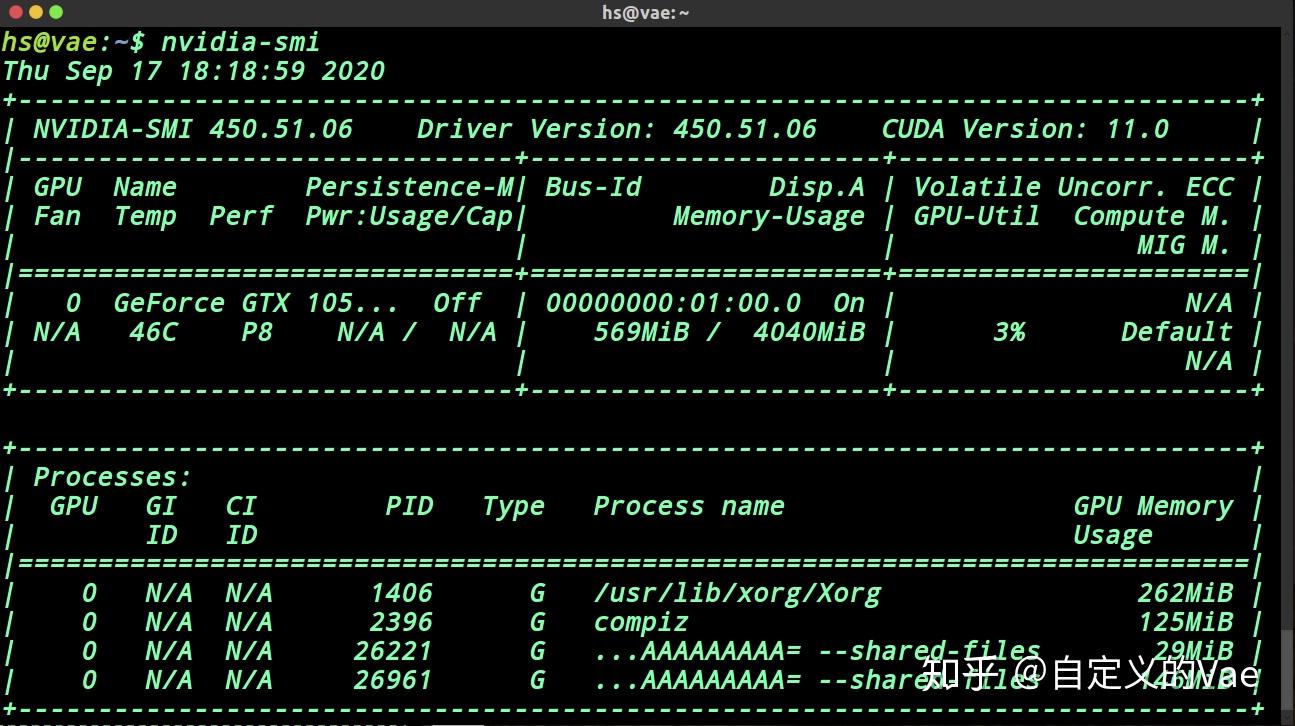The width and height of the screenshot is (1295, 726).
Task: Click the 'Process name' column header
Action: click(x=689, y=506)
